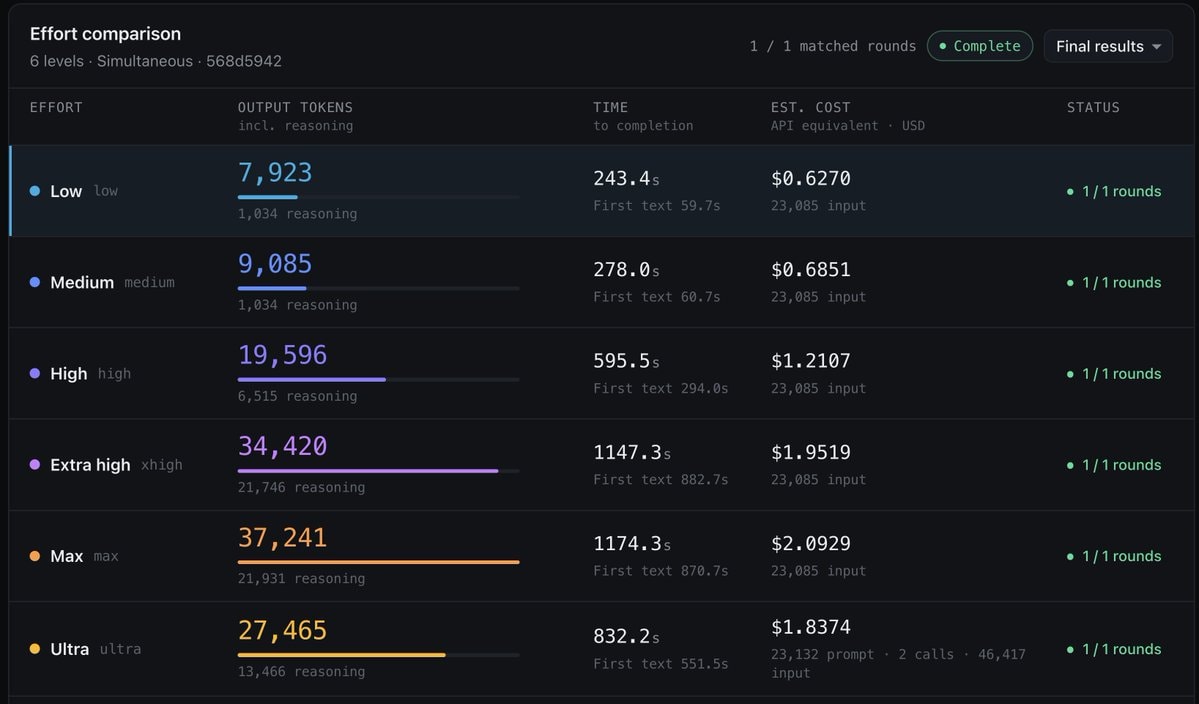Select the Extra high effort row label
The width and height of the screenshot is (1199, 704).
pyautogui.click(x=90, y=465)
